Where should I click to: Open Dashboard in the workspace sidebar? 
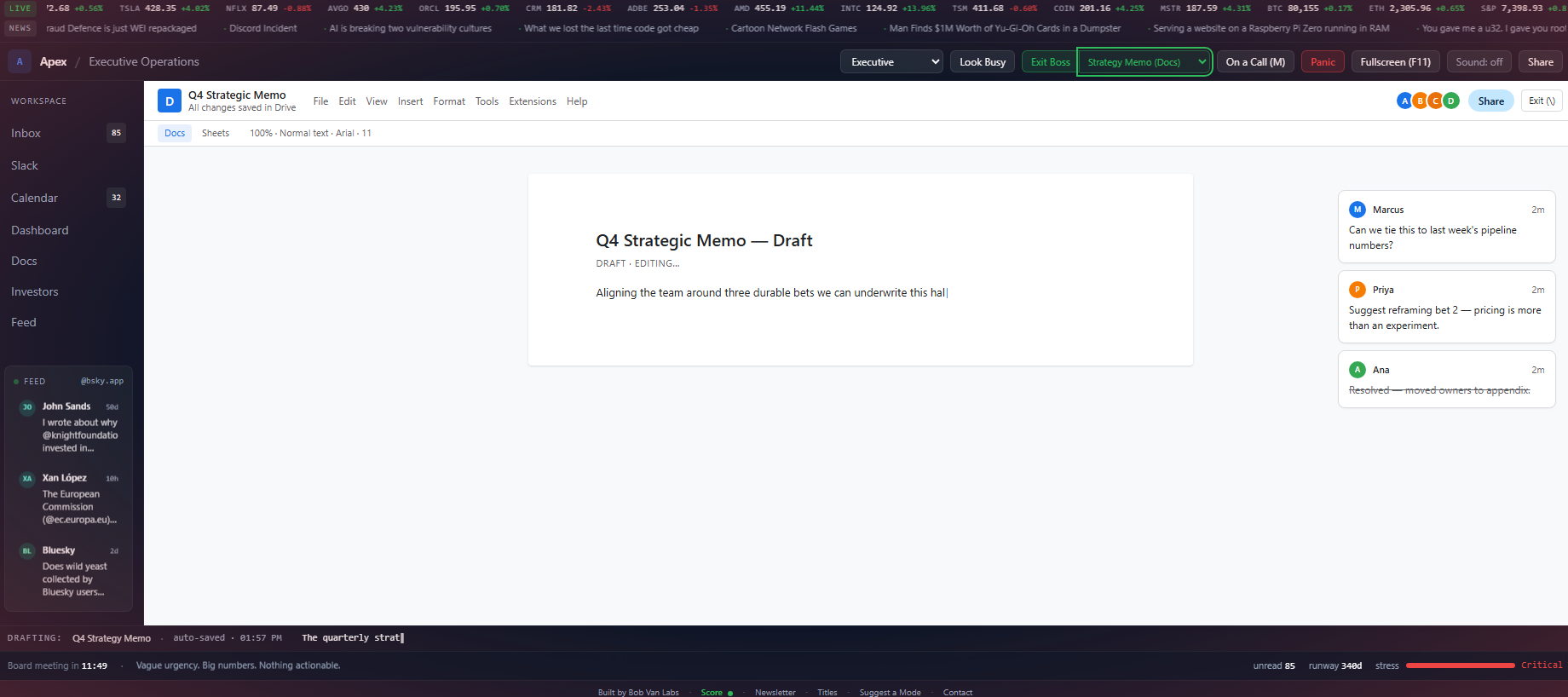tap(68, 230)
